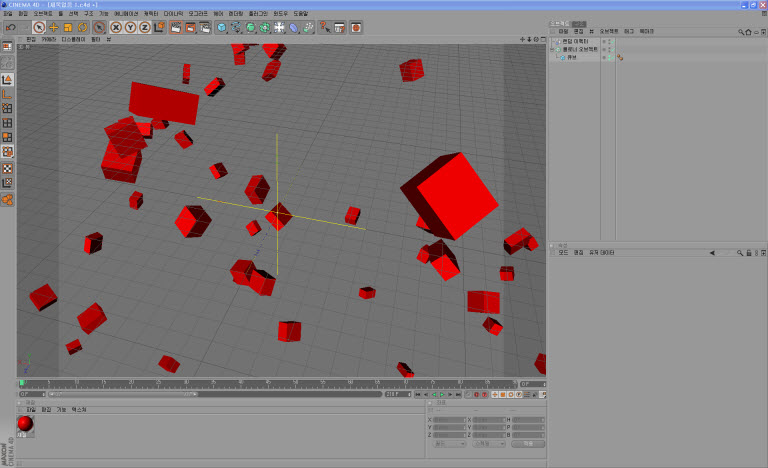Render to Picture Viewer icon

click(191, 27)
